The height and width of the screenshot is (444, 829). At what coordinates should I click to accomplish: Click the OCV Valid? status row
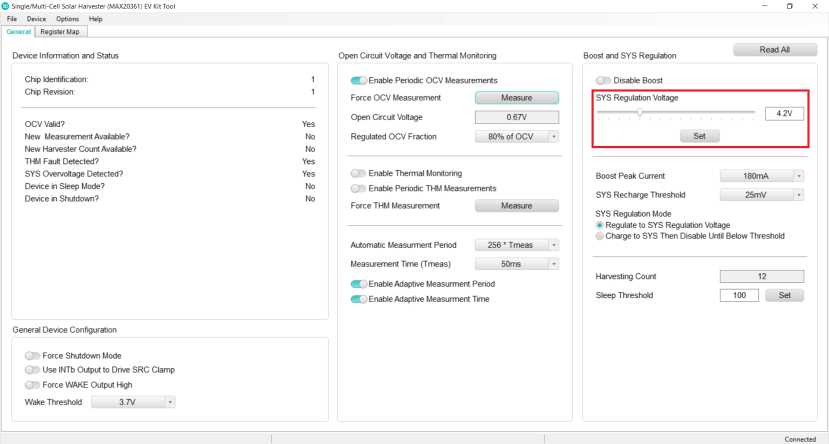pyautogui.click(x=170, y=124)
